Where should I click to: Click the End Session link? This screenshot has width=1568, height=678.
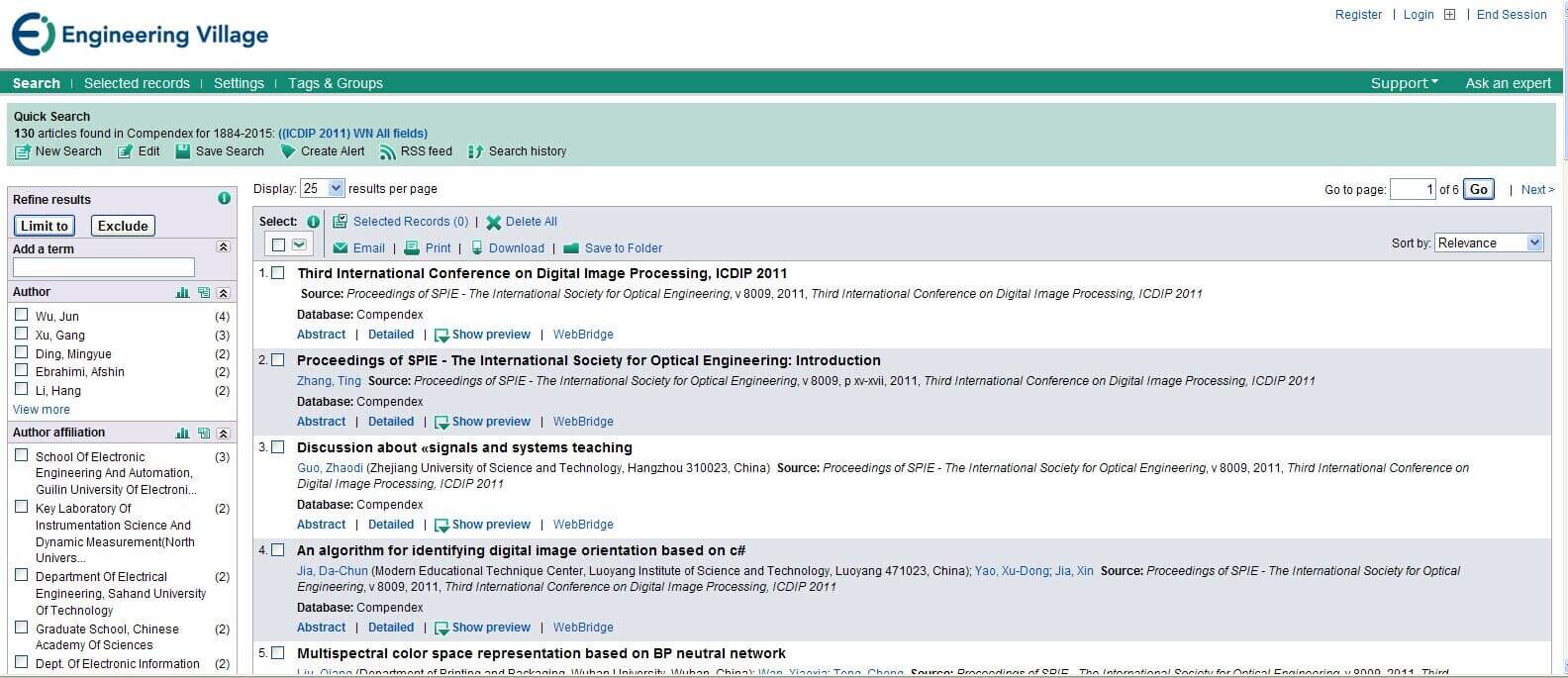pos(1512,15)
